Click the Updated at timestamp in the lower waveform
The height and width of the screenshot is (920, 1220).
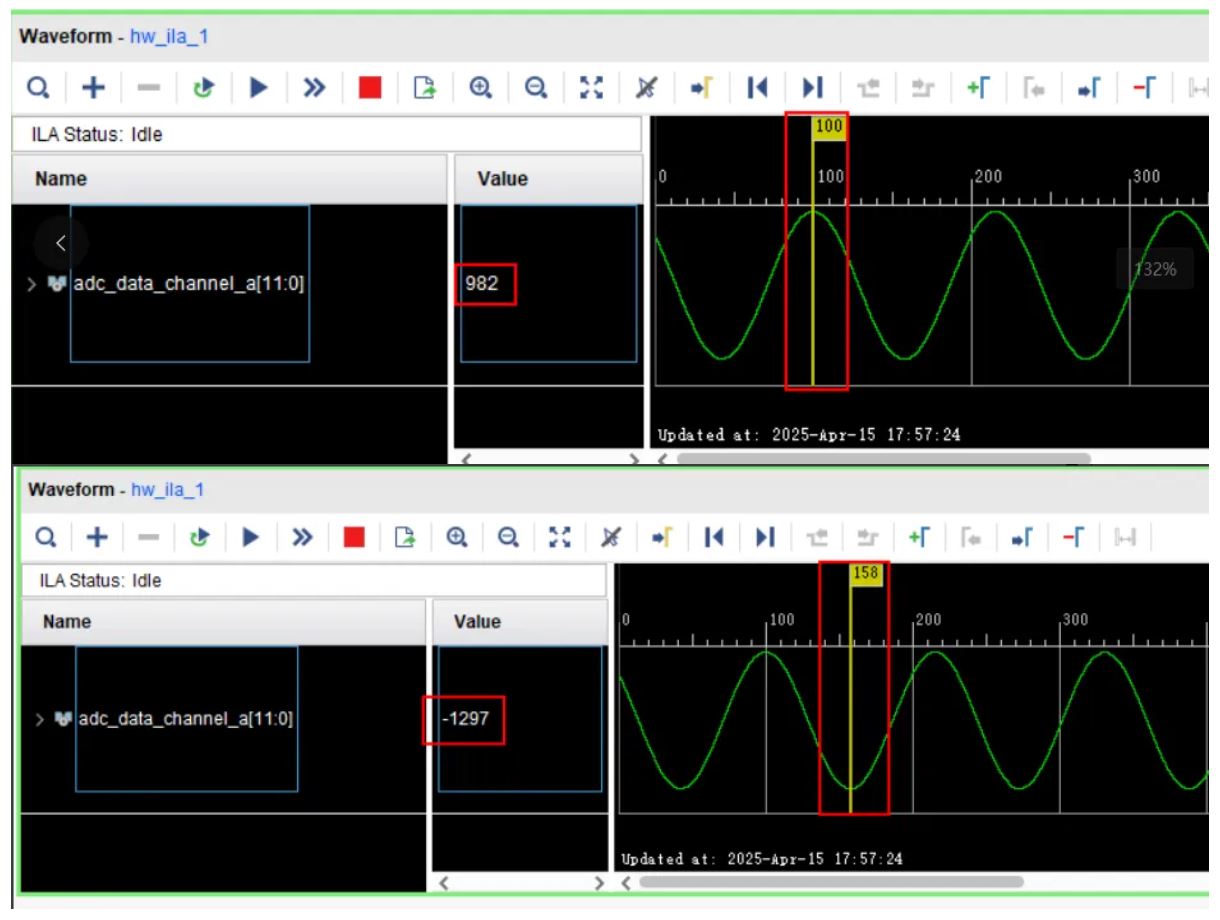coord(762,859)
